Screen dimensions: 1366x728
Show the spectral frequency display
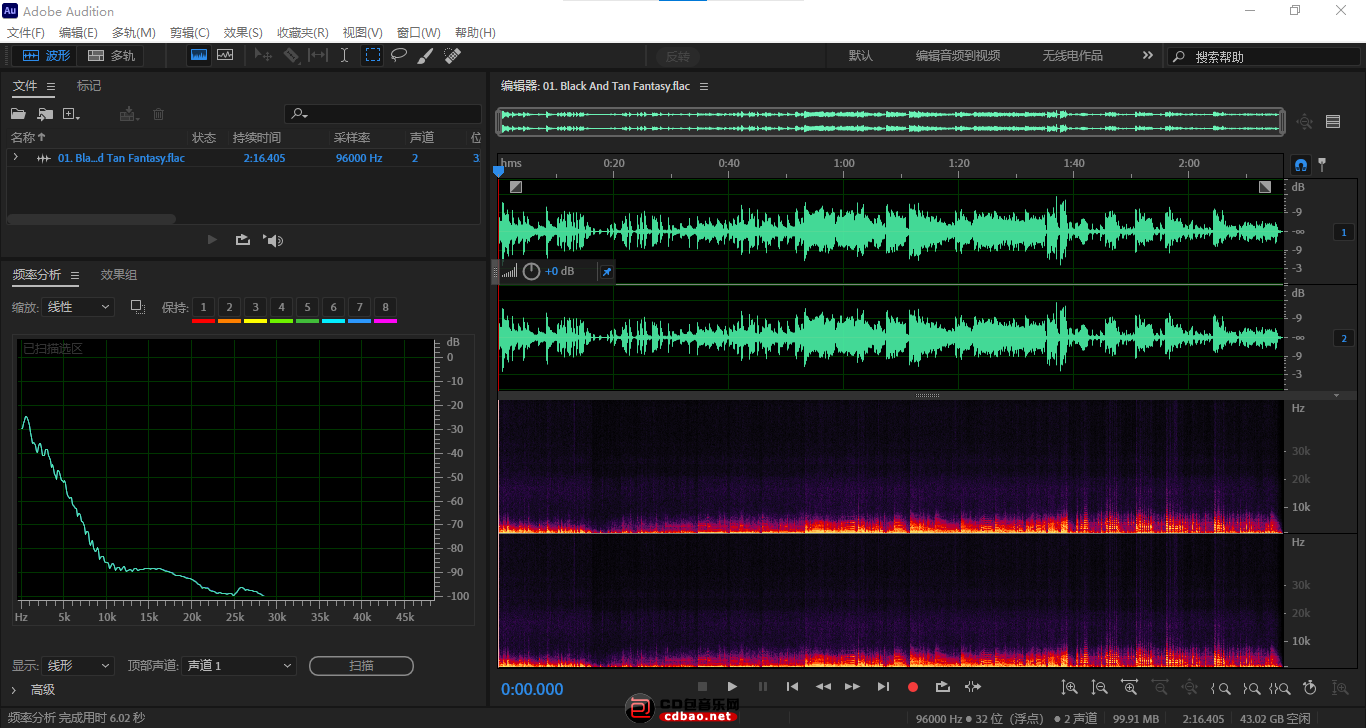point(199,56)
